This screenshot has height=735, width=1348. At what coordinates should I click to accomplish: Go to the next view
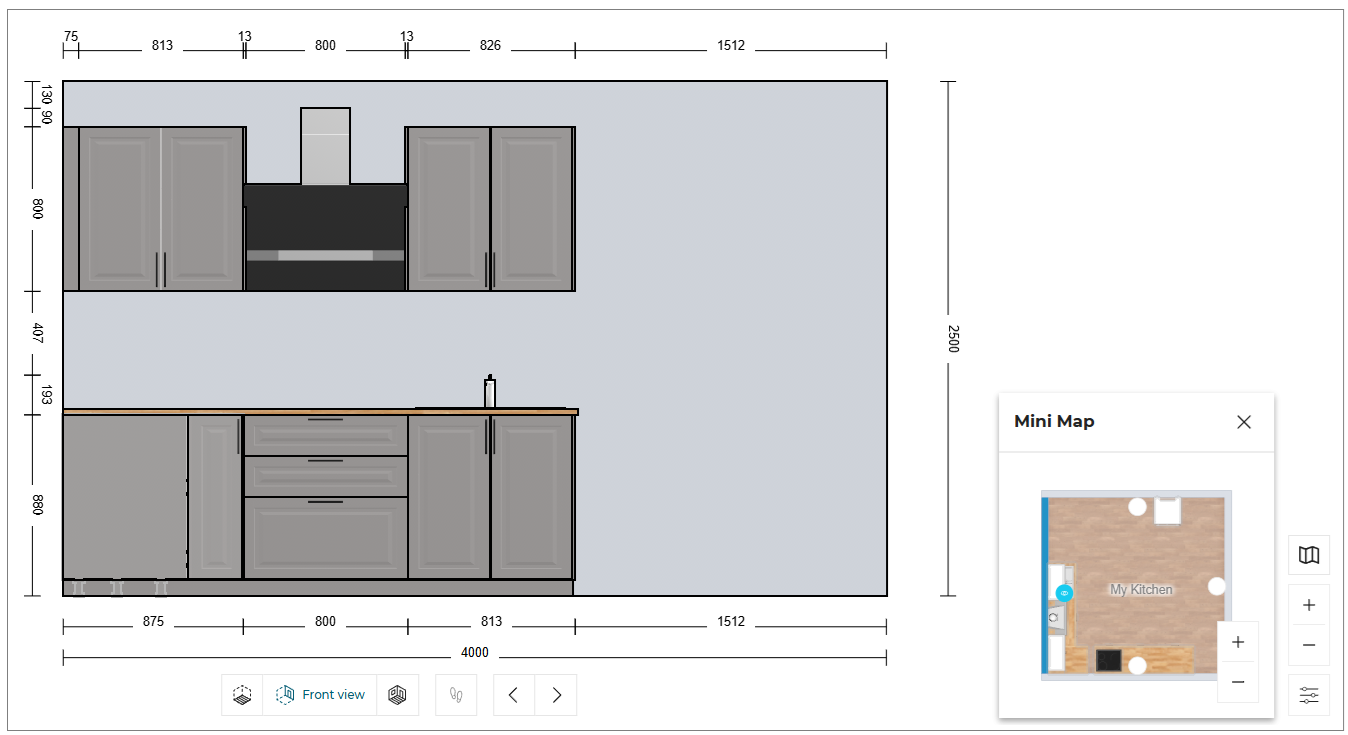click(x=556, y=694)
